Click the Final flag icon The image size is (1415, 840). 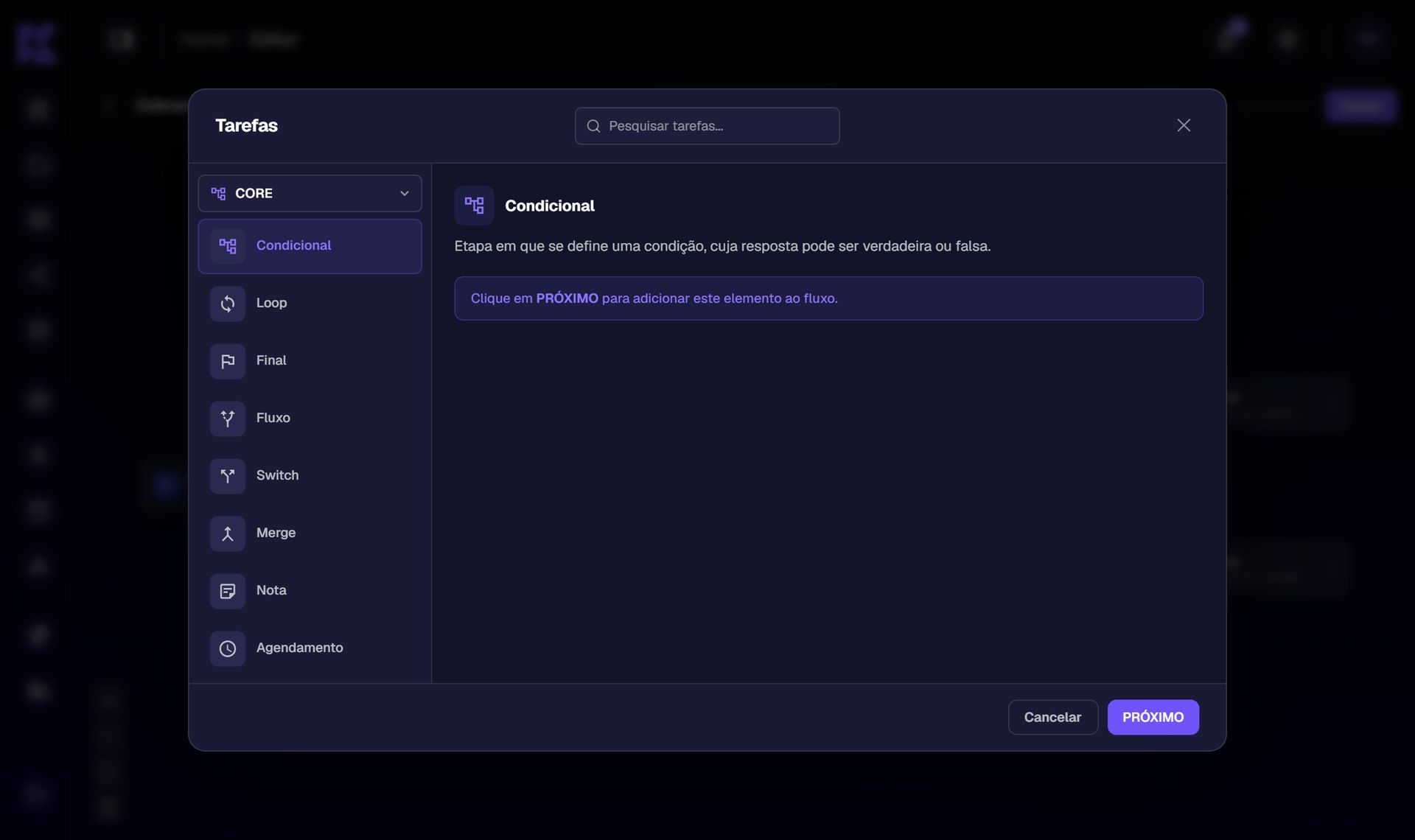point(228,361)
